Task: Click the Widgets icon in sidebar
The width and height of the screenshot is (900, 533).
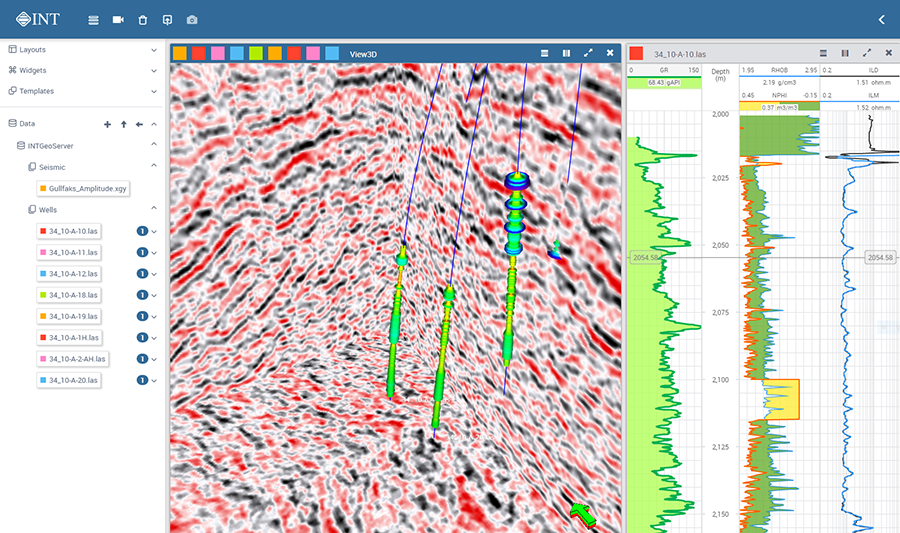Action: (x=12, y=70)
